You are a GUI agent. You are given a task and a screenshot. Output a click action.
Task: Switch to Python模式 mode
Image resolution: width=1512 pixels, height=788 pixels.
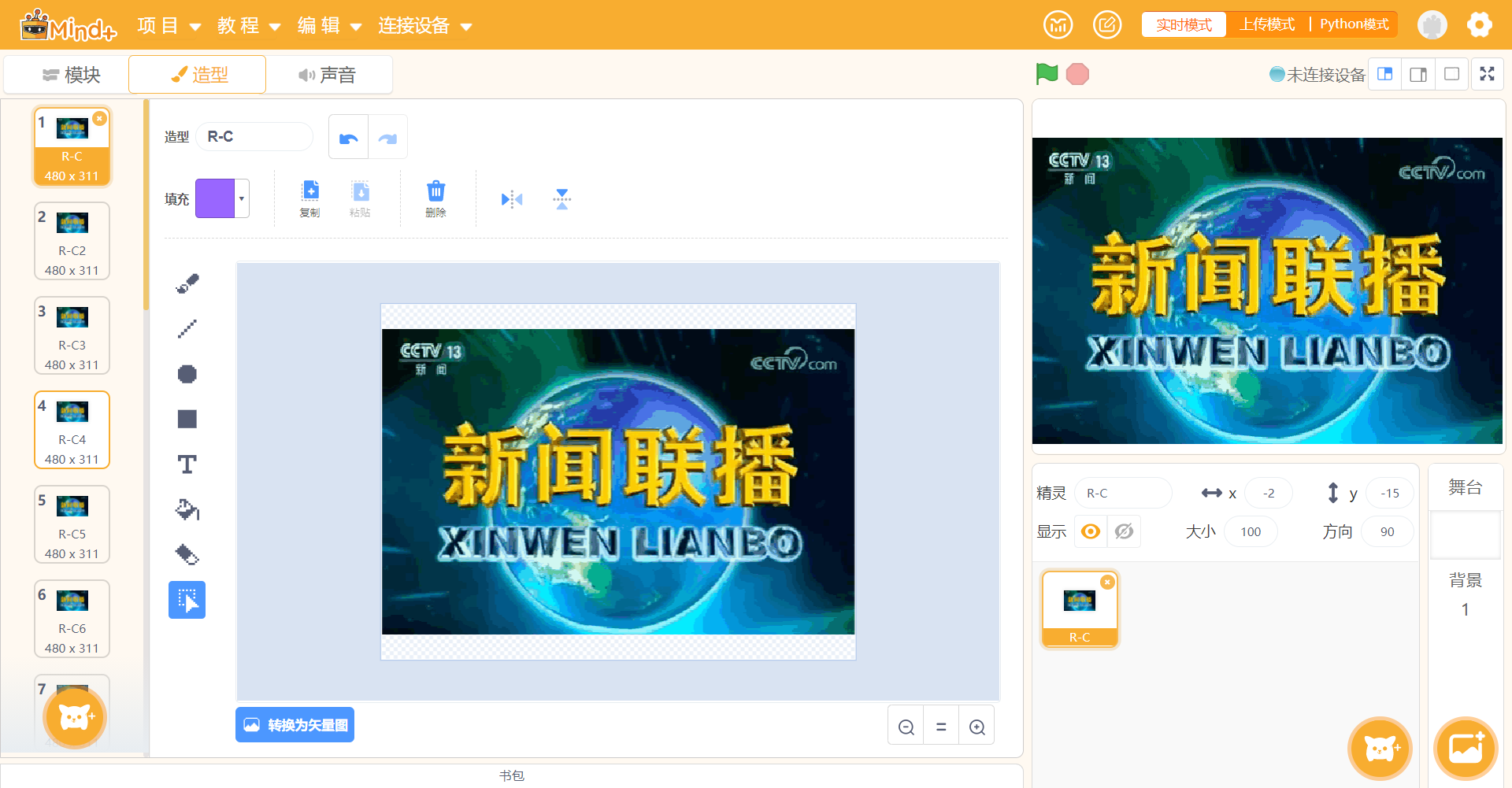point(1354,24)
